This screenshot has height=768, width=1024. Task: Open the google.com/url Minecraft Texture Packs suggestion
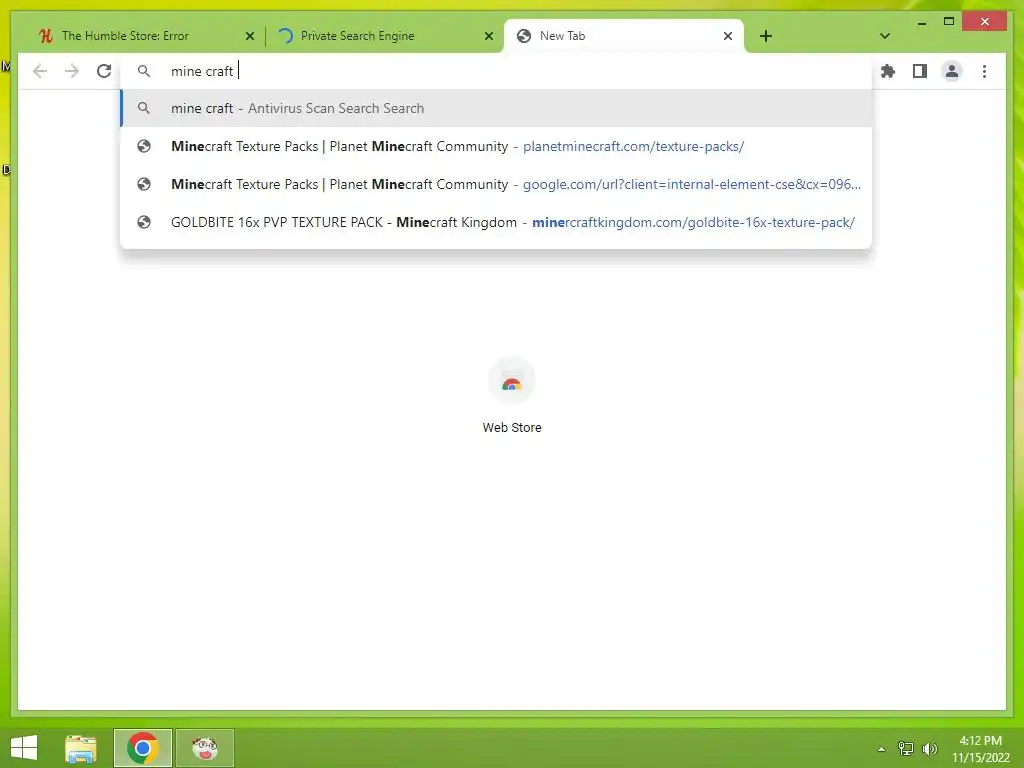[x=496, y=184]
